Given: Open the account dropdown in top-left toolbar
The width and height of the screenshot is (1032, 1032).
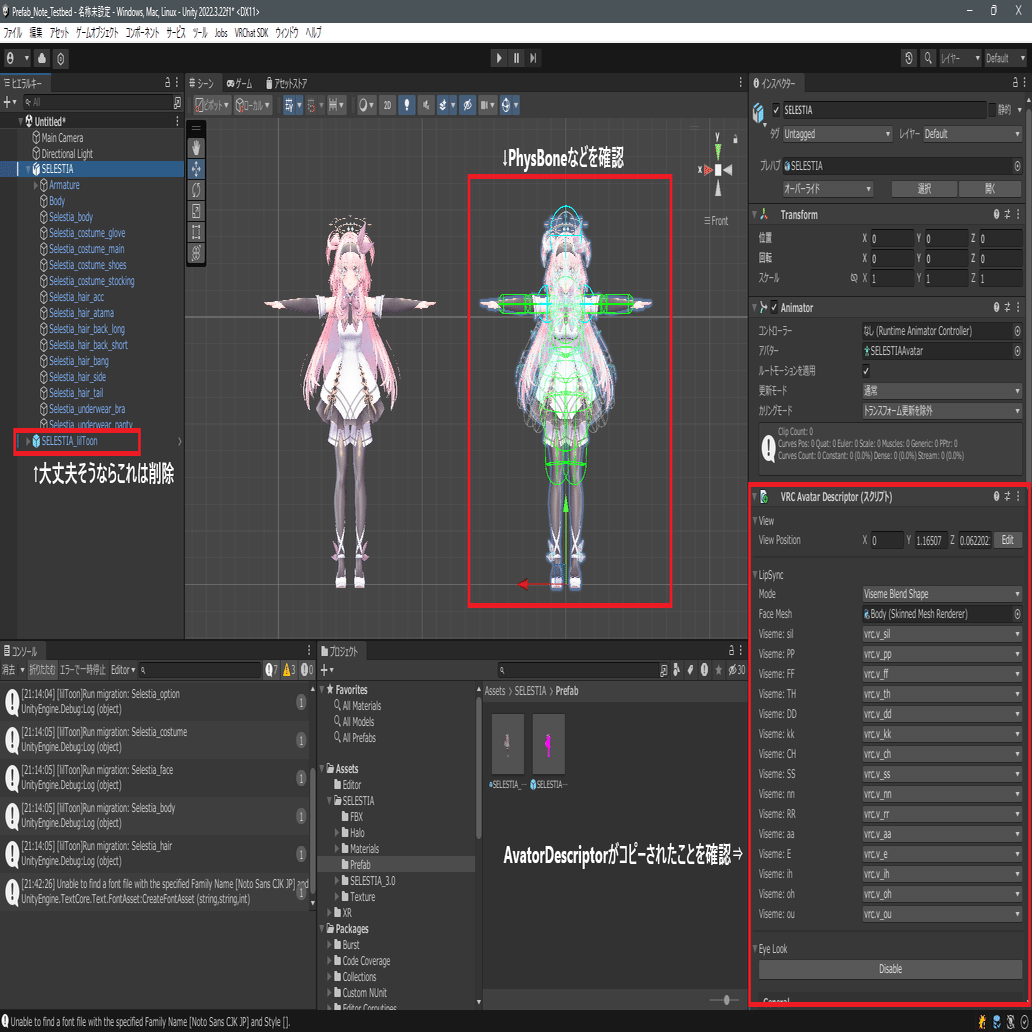Looking at the screenshot, I should pyautogui.click(x=18, y=58).
